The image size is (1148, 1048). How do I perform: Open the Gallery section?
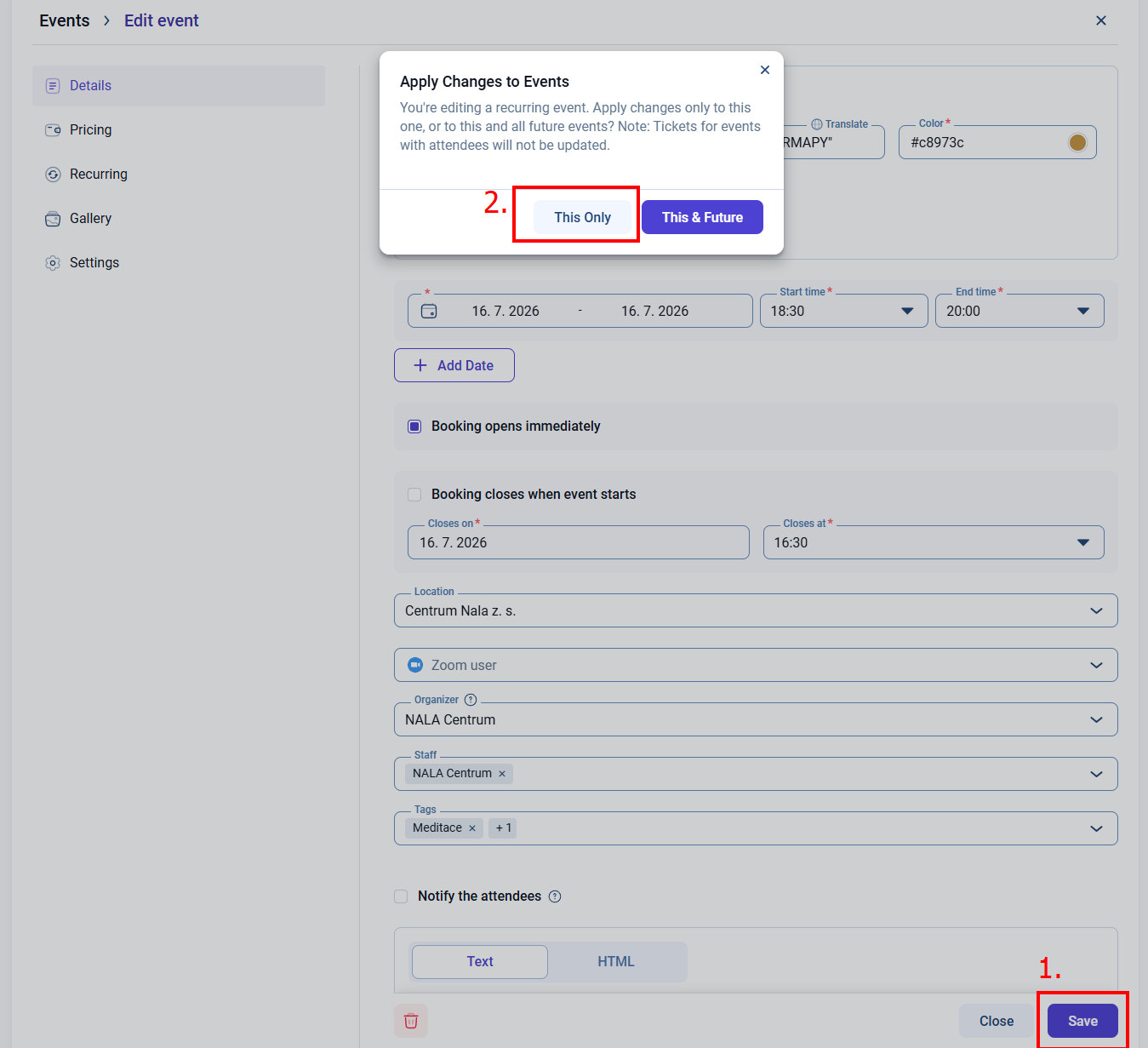point(179,219)
